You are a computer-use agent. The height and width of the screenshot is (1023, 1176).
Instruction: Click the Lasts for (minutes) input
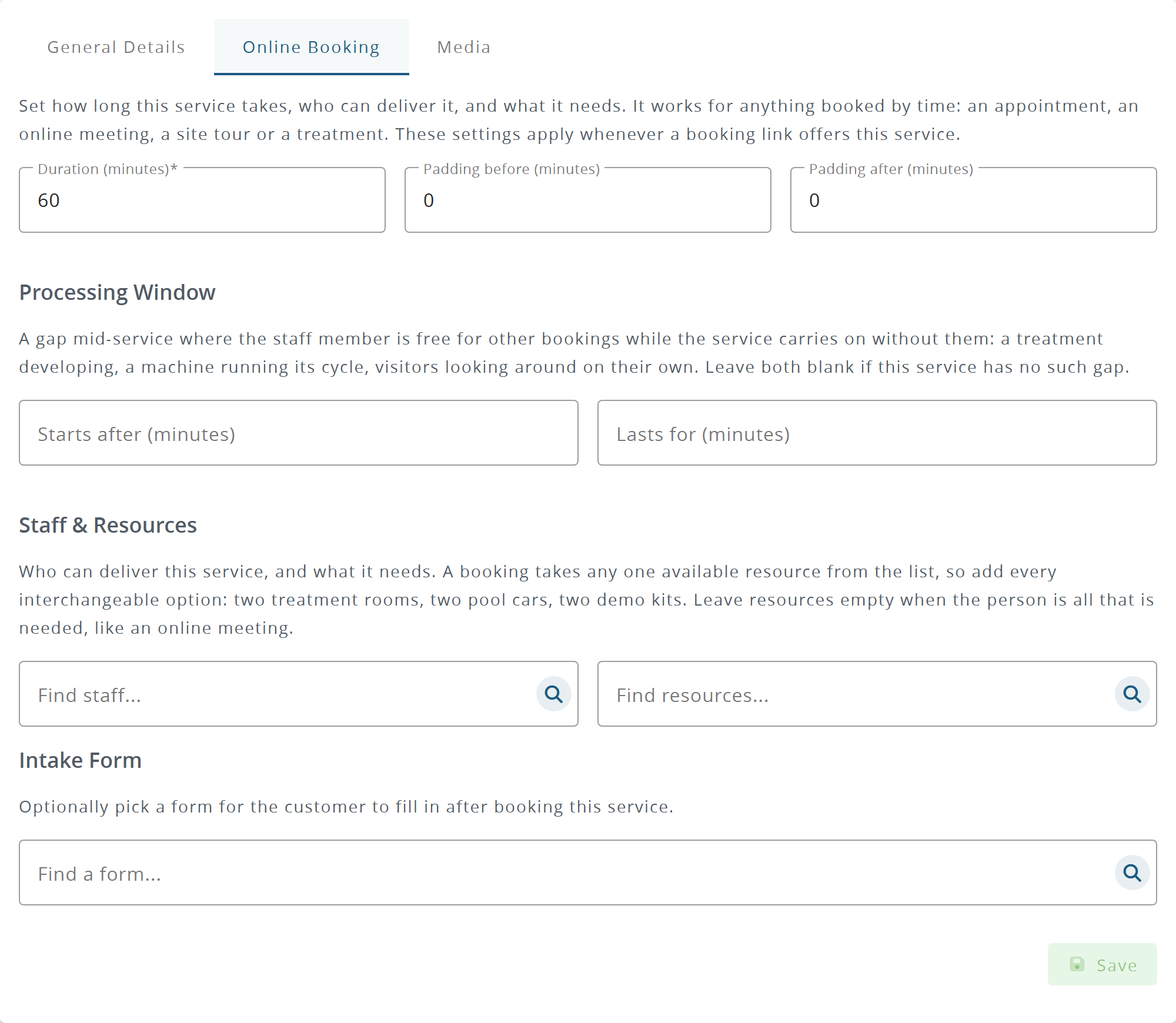pos(877,433)
